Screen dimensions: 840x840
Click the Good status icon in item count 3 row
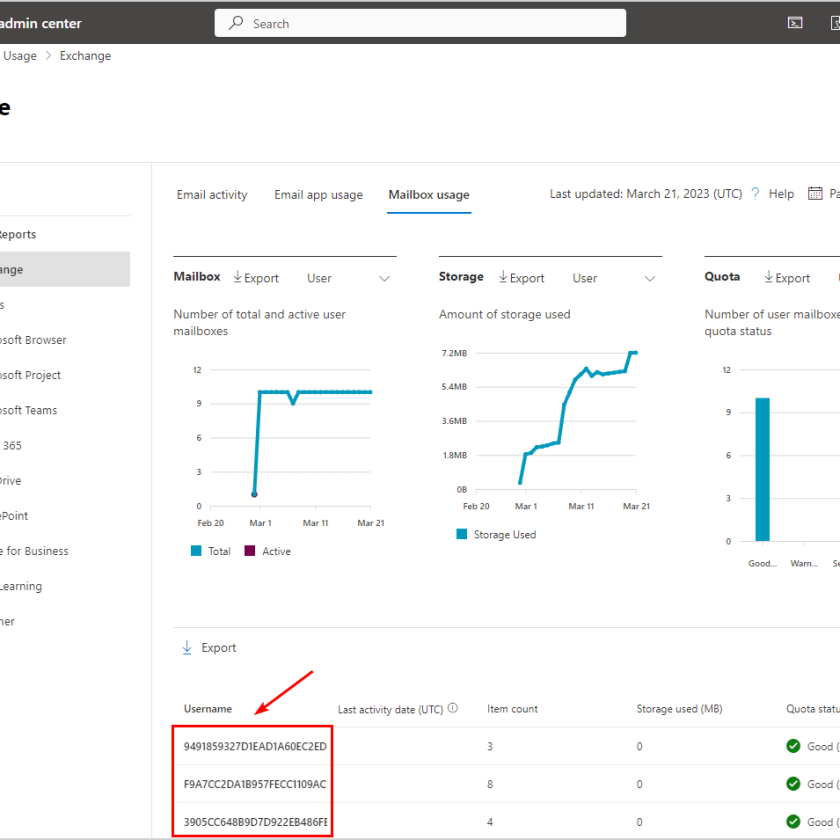[x=793, y=746]
